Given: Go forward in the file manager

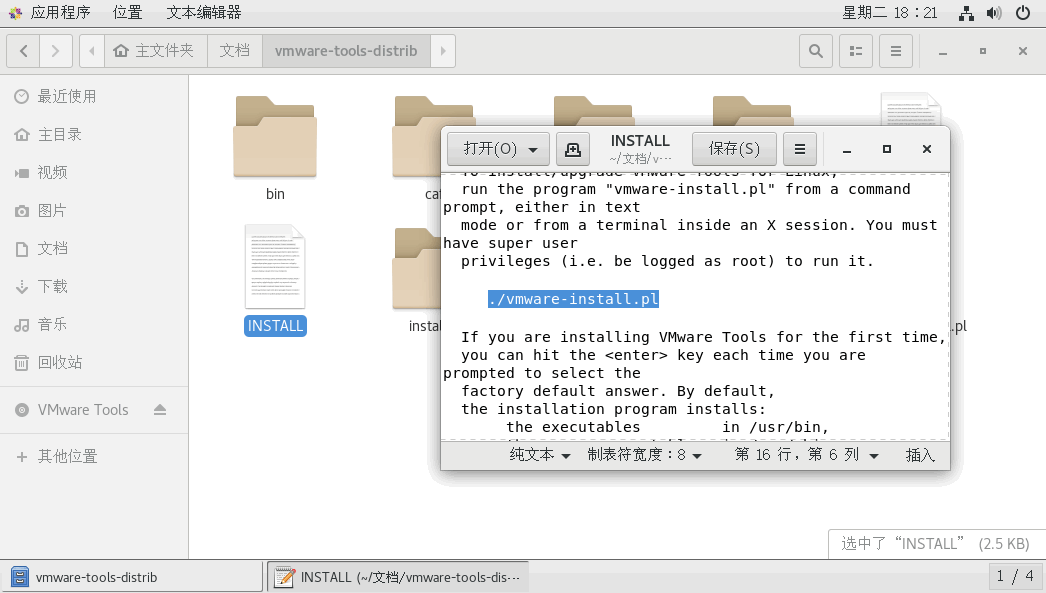Looking at the screenshot, I should 55,51.
